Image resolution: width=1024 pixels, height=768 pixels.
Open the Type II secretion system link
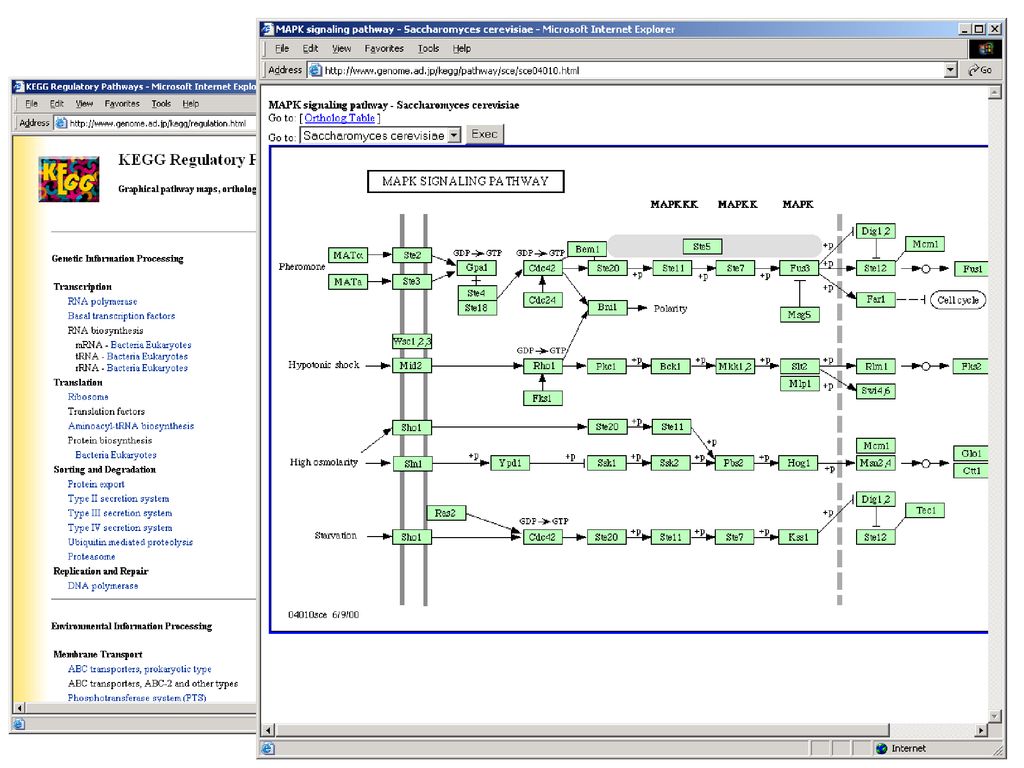(x=118, y=499)
